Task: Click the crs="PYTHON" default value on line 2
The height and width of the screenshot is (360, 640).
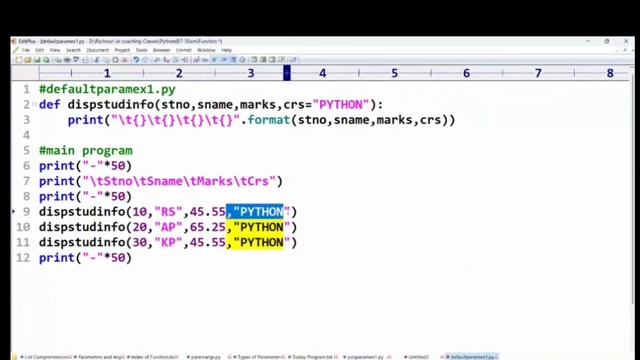Action: pyautogui.click(x=327, y=104)
